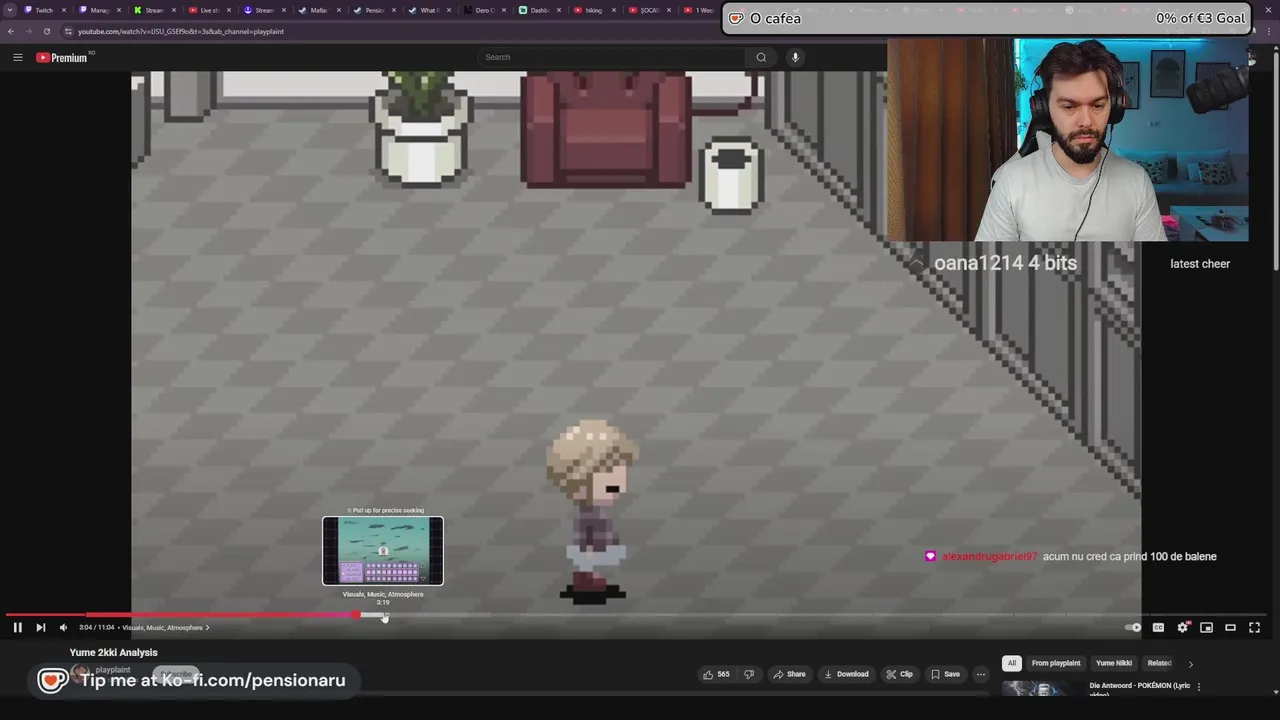
Task: Open video settings gear
Action: pyautogui.click(x=1183, y=628)
